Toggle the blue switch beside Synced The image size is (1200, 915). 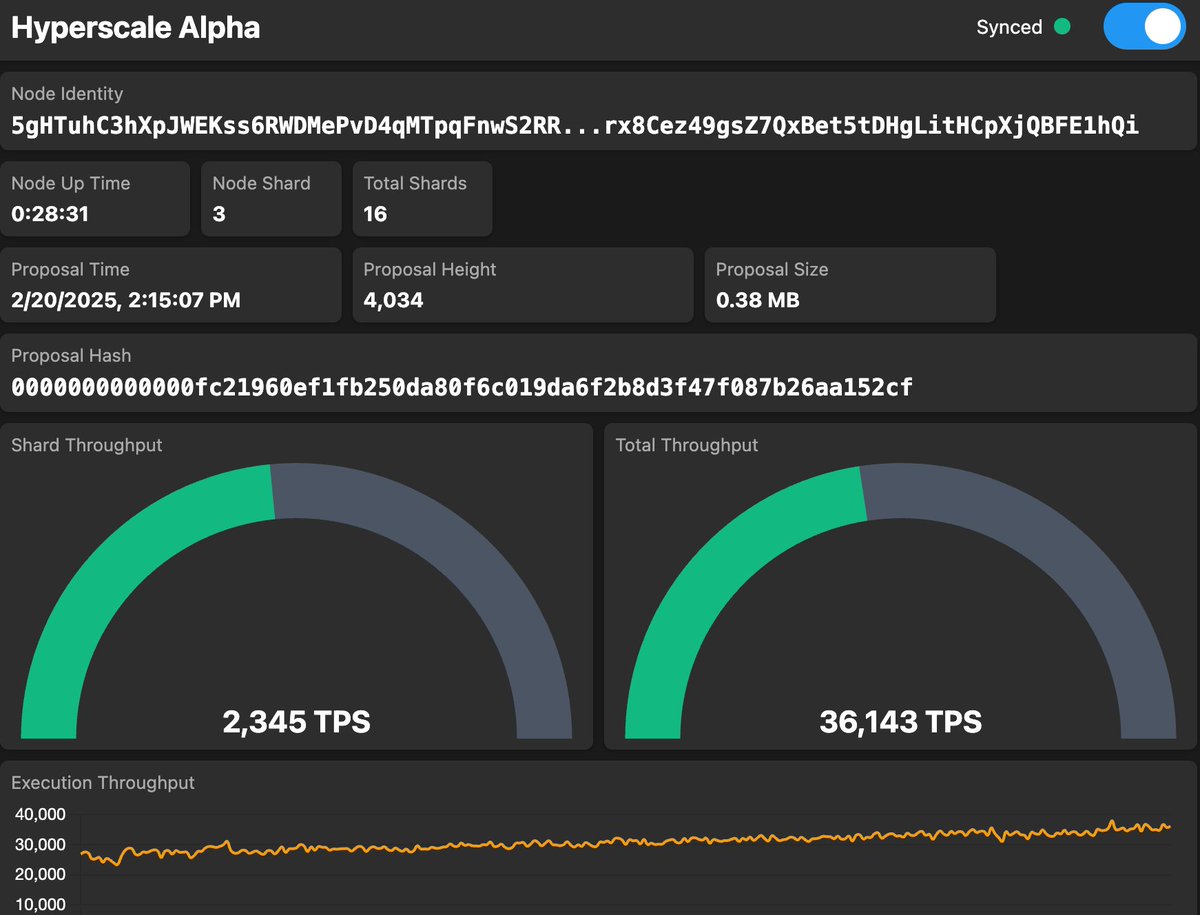point(1144,27)
